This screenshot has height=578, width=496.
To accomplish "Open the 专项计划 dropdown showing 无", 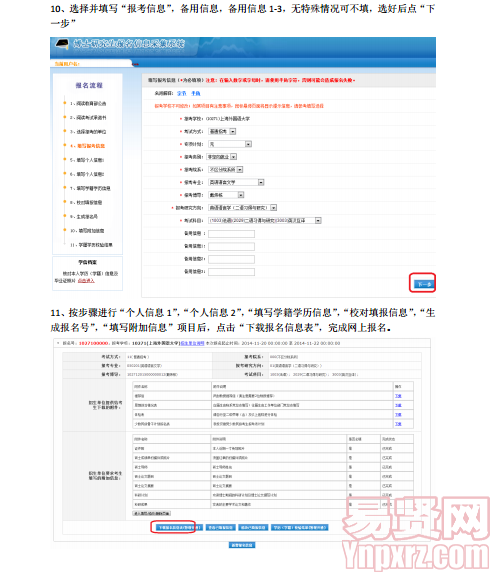I will point(230,144).
